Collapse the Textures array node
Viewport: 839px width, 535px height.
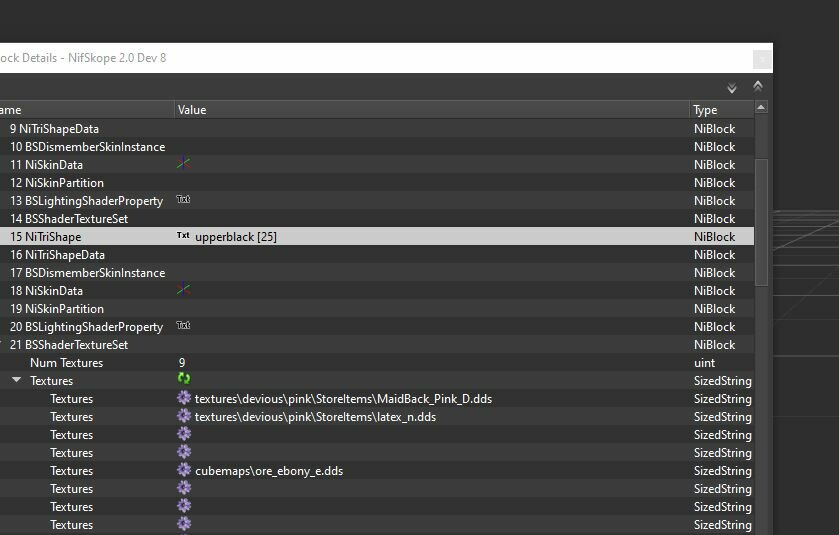17,380
